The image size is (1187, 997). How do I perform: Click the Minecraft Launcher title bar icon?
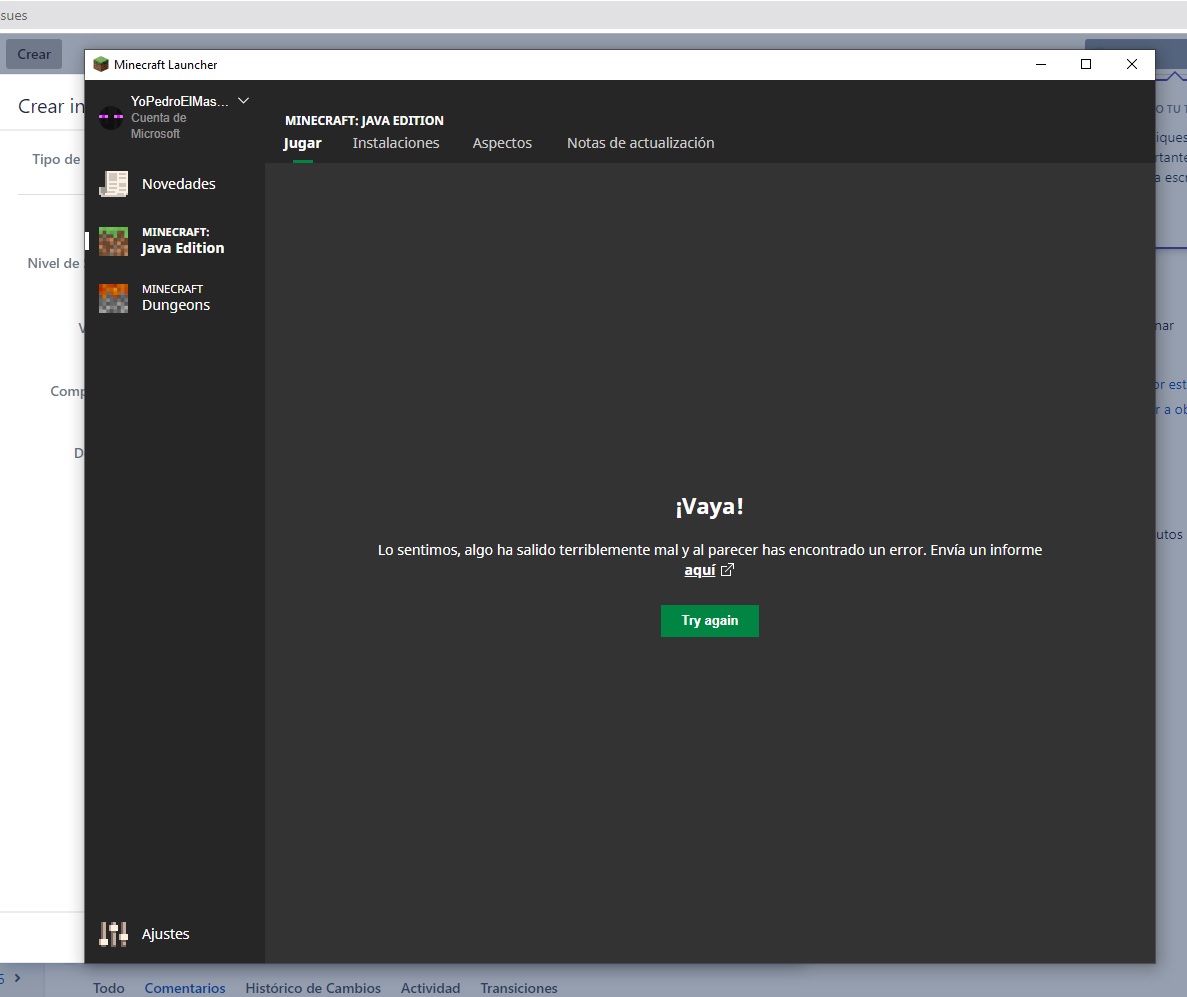point(101,64)
